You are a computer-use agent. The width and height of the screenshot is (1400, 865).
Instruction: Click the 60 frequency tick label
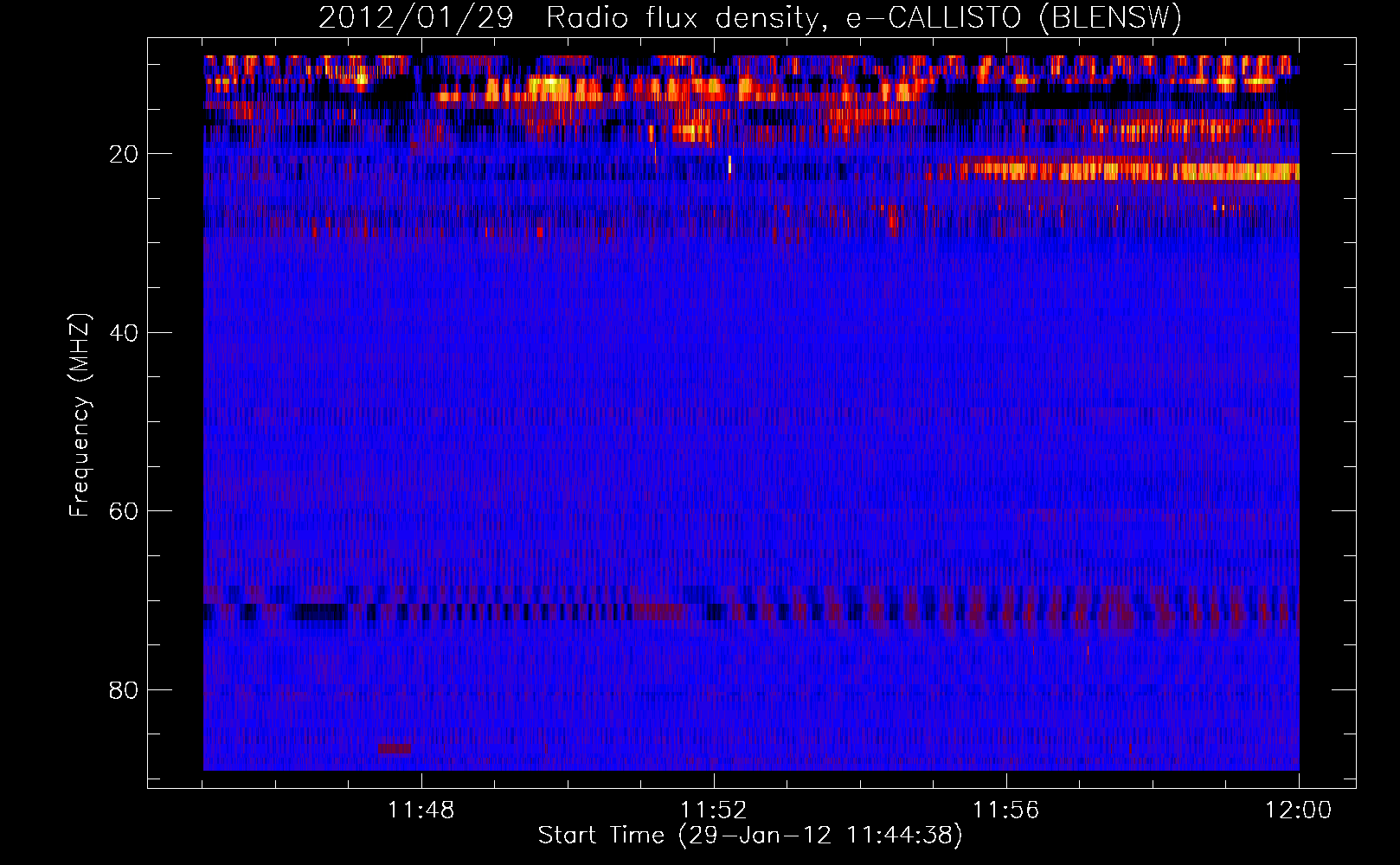point(124,511)
